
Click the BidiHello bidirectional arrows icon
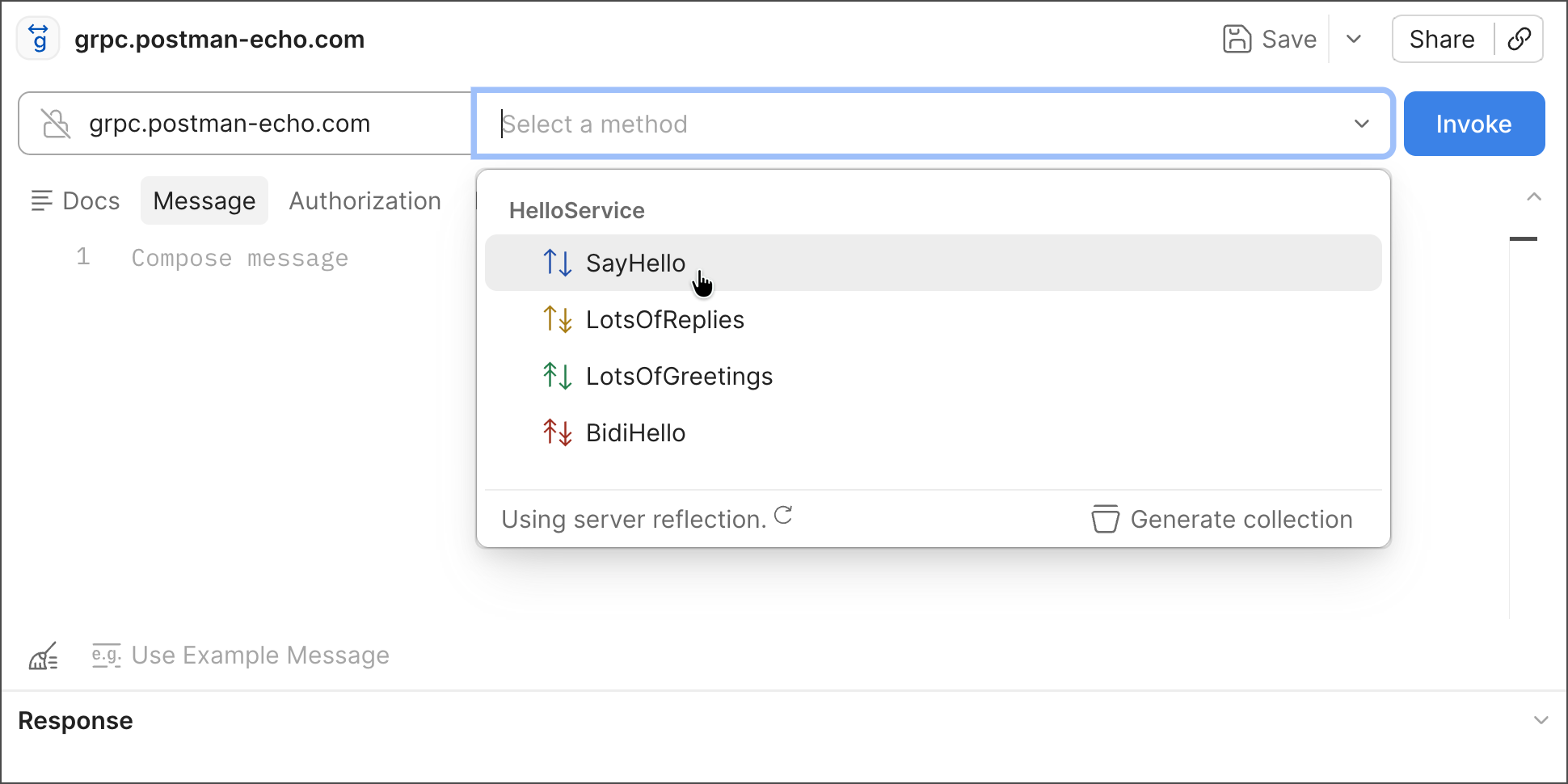[x=558, y=432]
